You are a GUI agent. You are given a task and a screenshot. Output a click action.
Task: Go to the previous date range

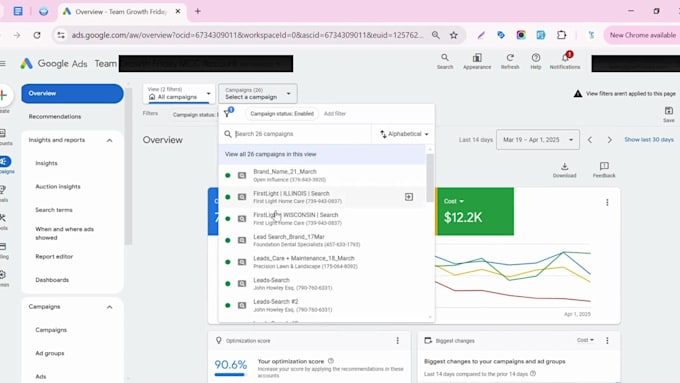click(590, 140)
